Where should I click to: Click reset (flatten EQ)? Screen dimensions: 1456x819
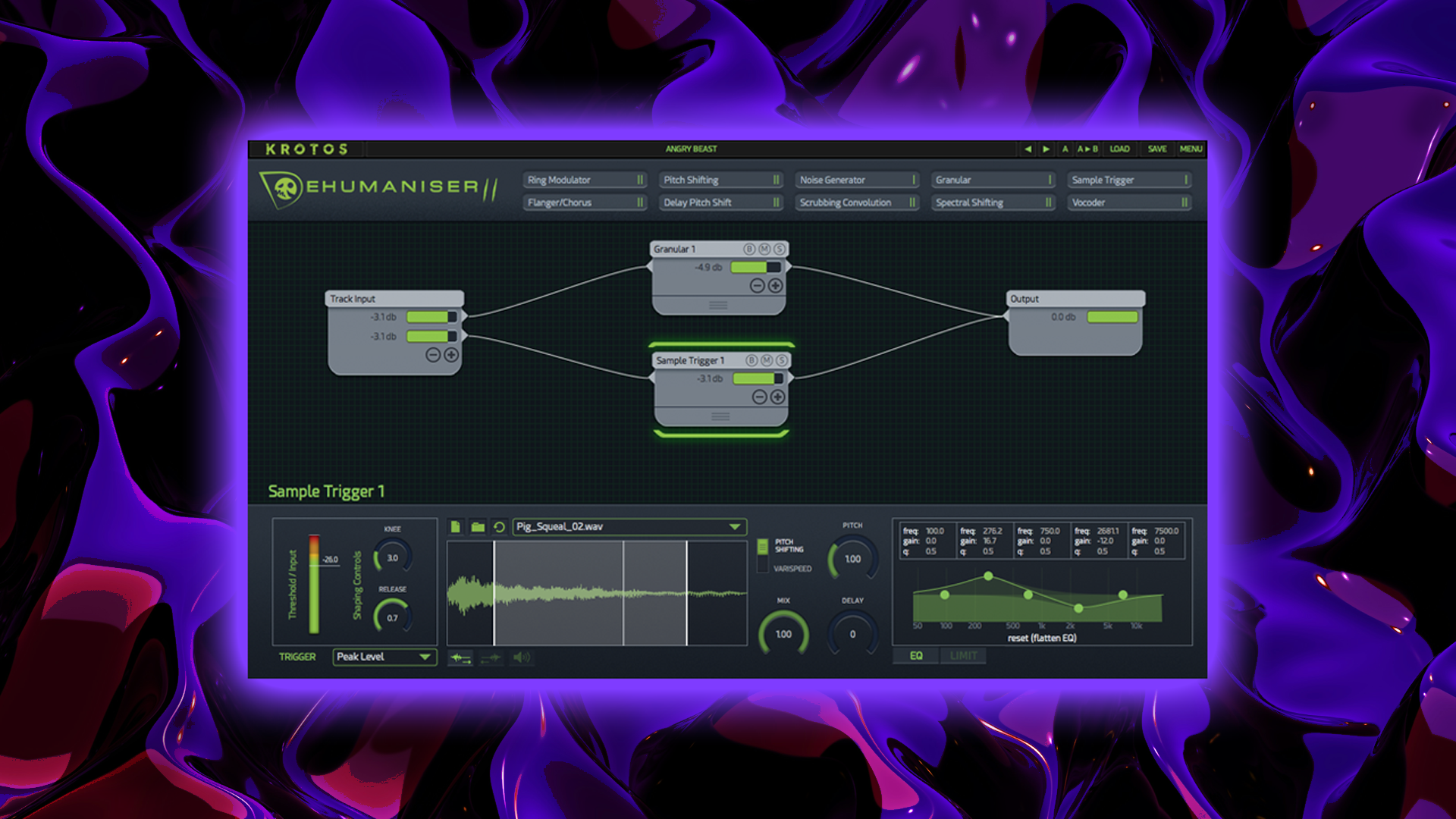pyautogui.click(x=1042, y=638)
